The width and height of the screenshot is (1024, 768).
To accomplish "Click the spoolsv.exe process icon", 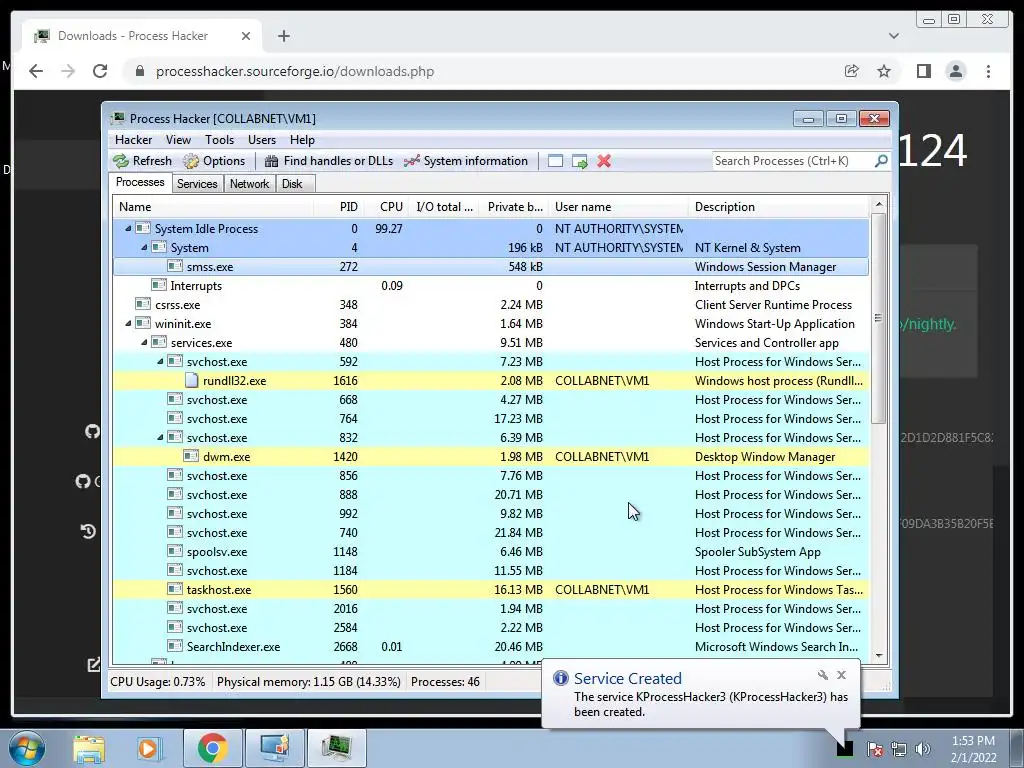I will coord(174,551).
